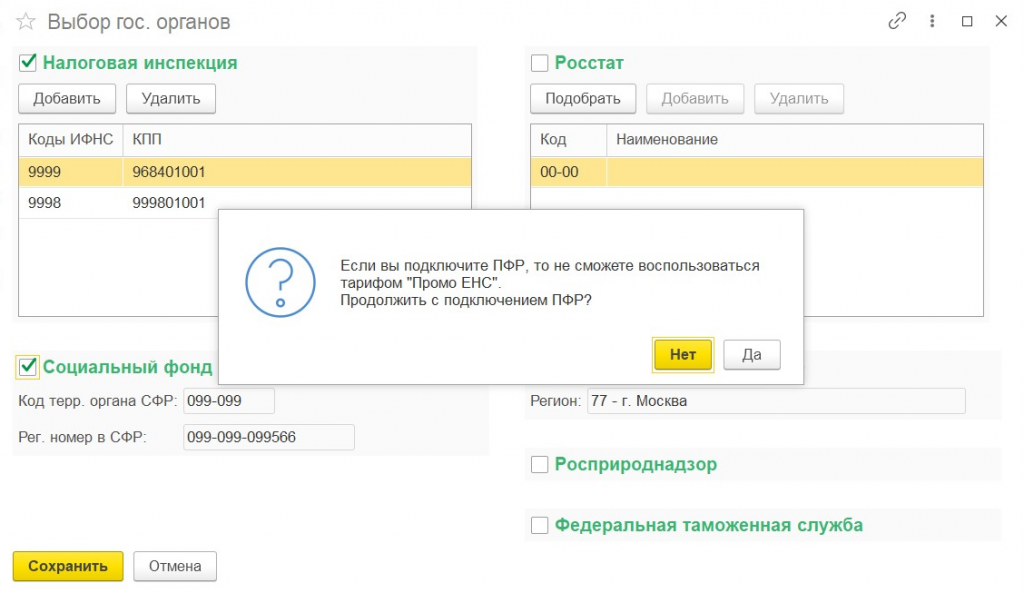Click the question mark icon in dialog

280,282
